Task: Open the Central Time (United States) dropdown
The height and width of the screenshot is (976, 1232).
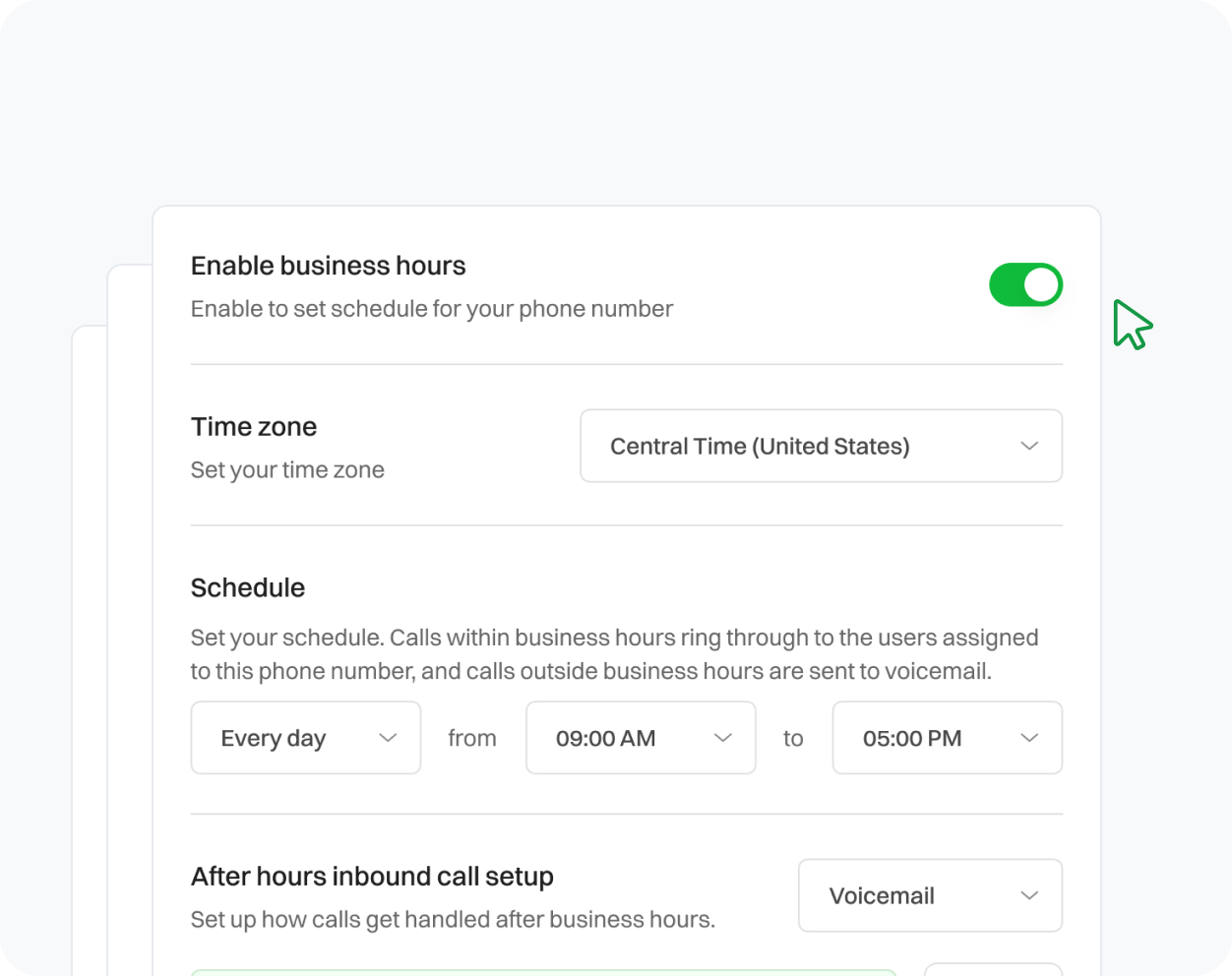Action: tap(820, 446)
